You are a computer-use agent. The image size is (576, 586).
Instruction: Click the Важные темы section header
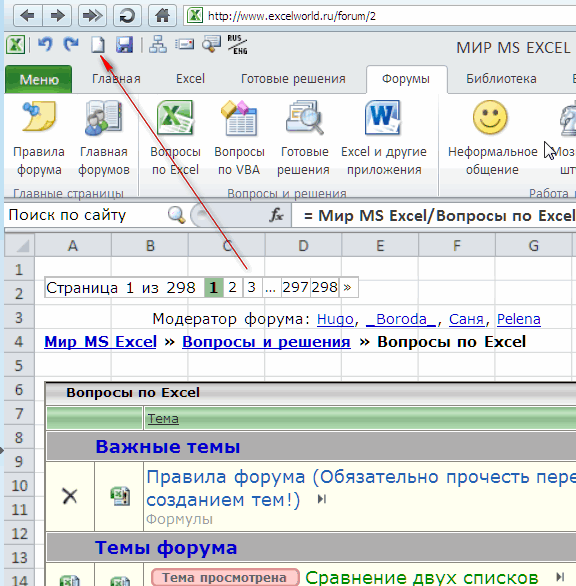[167, 446]
